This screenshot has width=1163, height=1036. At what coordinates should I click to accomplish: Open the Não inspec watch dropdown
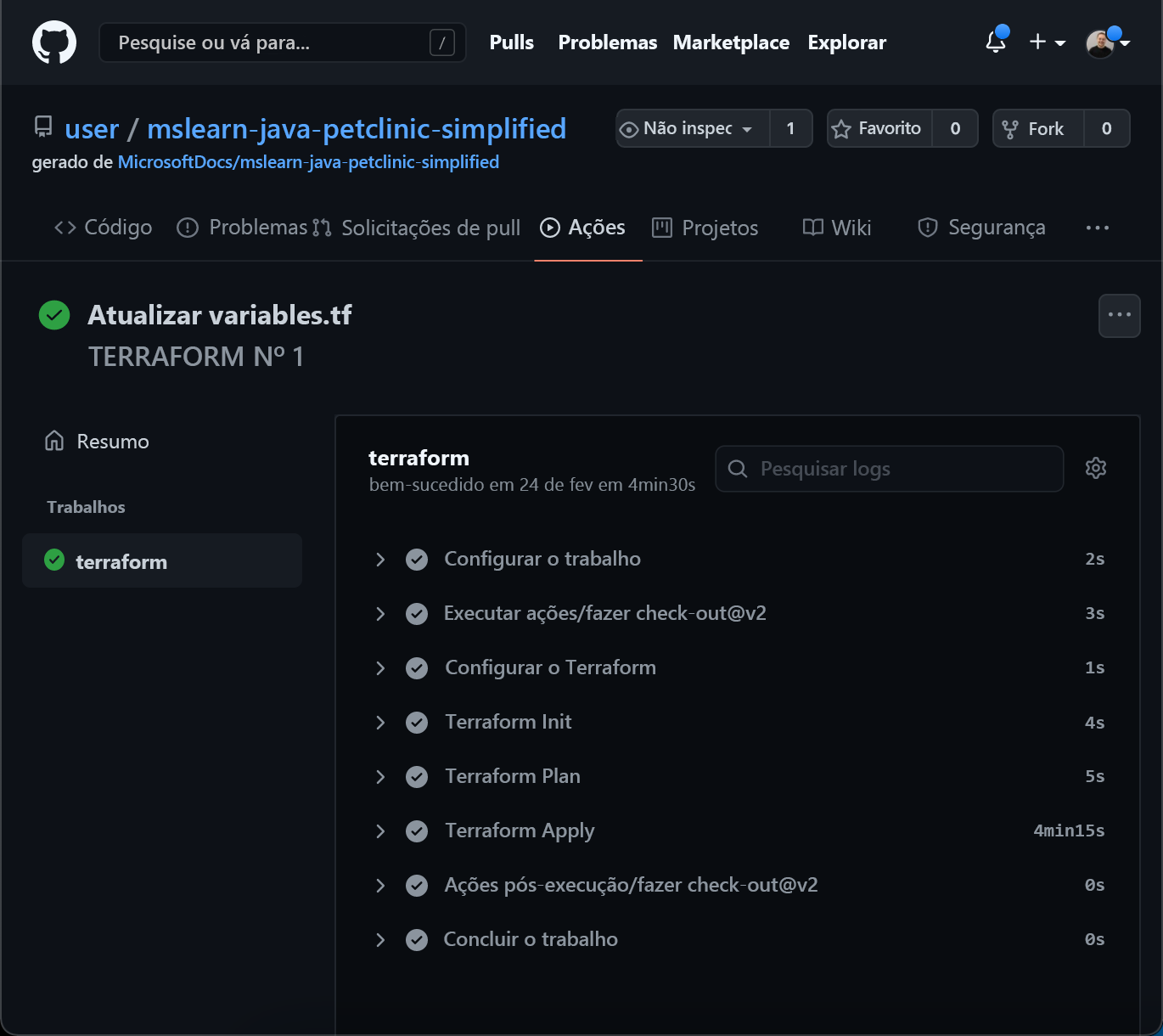click(x=689, y=128)
